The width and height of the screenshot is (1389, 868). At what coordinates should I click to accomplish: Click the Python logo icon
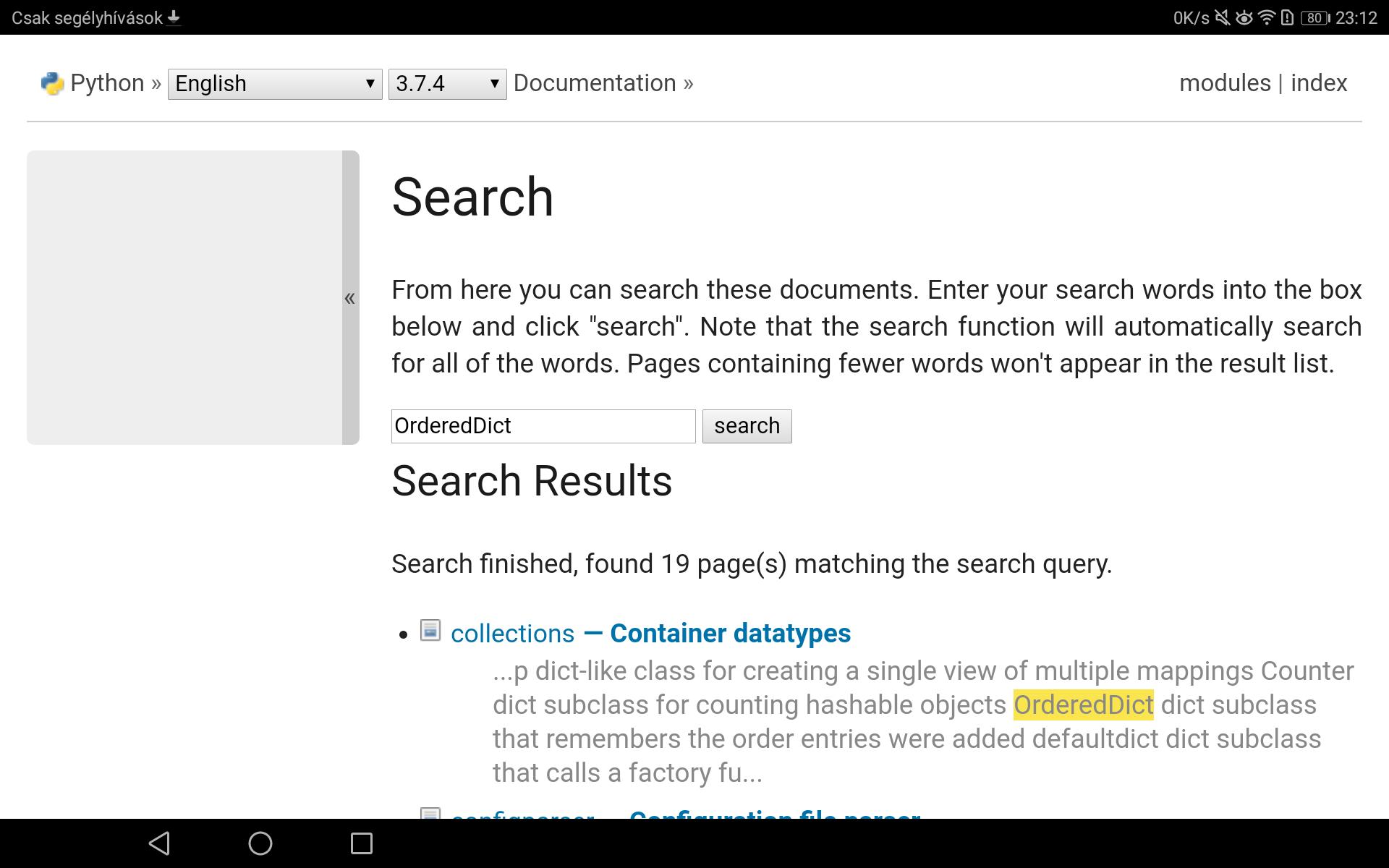[x=52, y=84]
